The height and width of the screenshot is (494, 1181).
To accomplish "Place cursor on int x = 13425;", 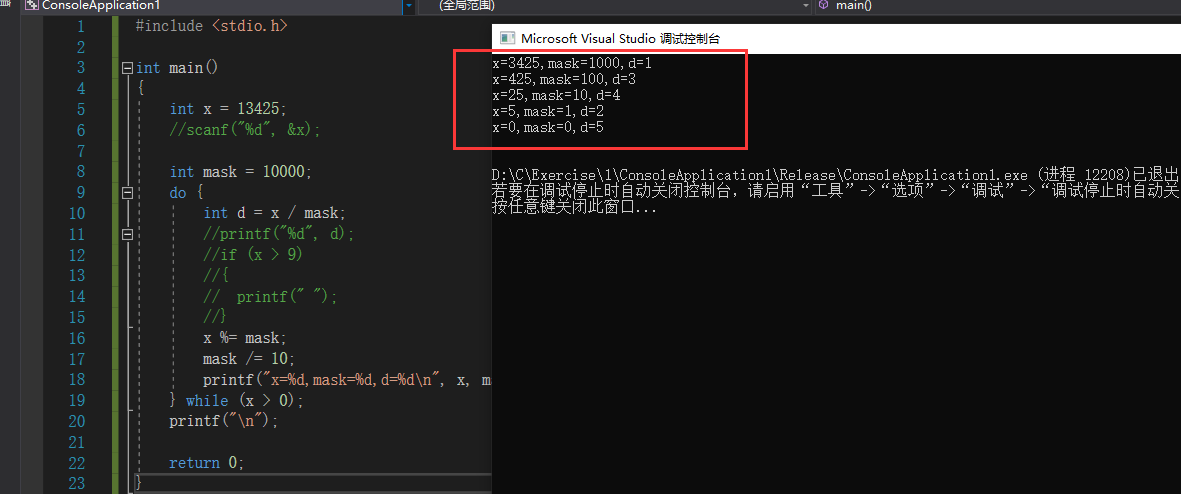I will pos(228,109).
